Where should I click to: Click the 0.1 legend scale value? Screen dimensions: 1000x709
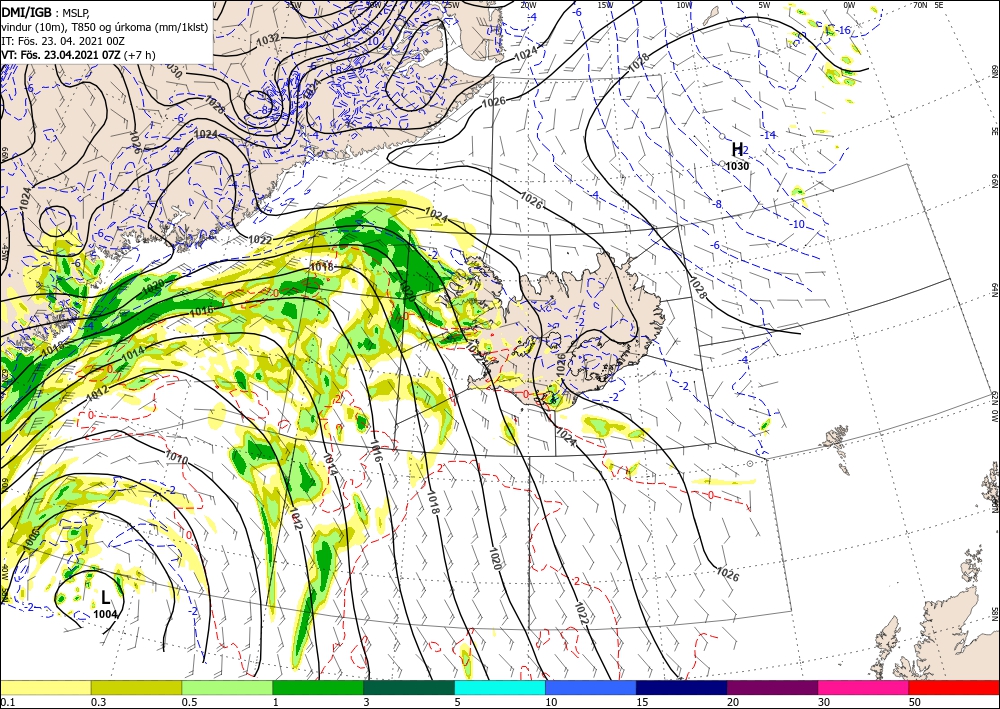click(7, 702)
